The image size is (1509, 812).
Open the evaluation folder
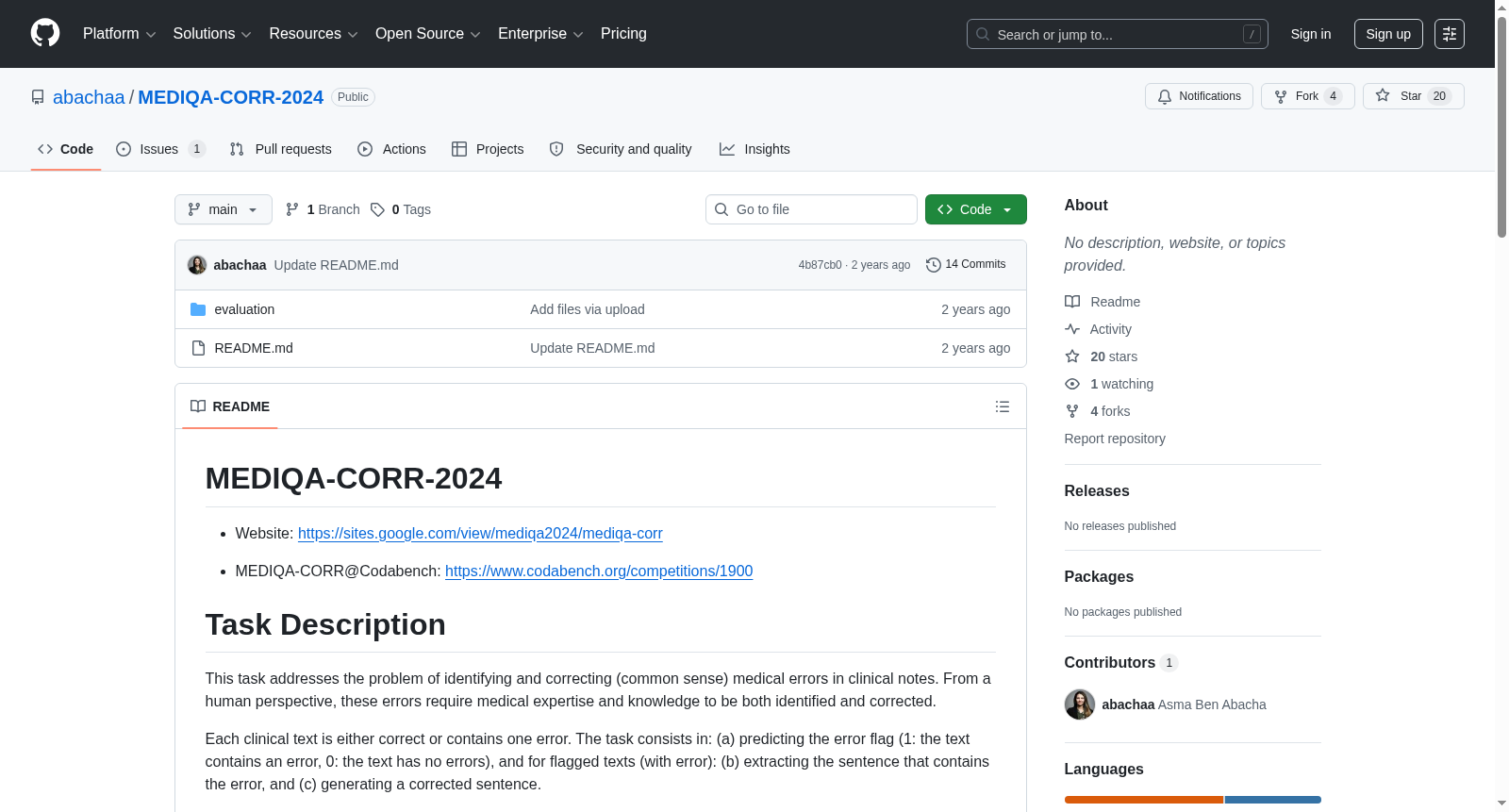pos(244,309)
